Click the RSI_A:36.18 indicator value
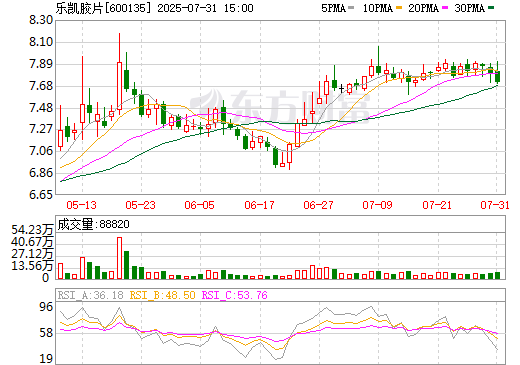The width and height of the screenshot is (520, 365). (91, 295)
